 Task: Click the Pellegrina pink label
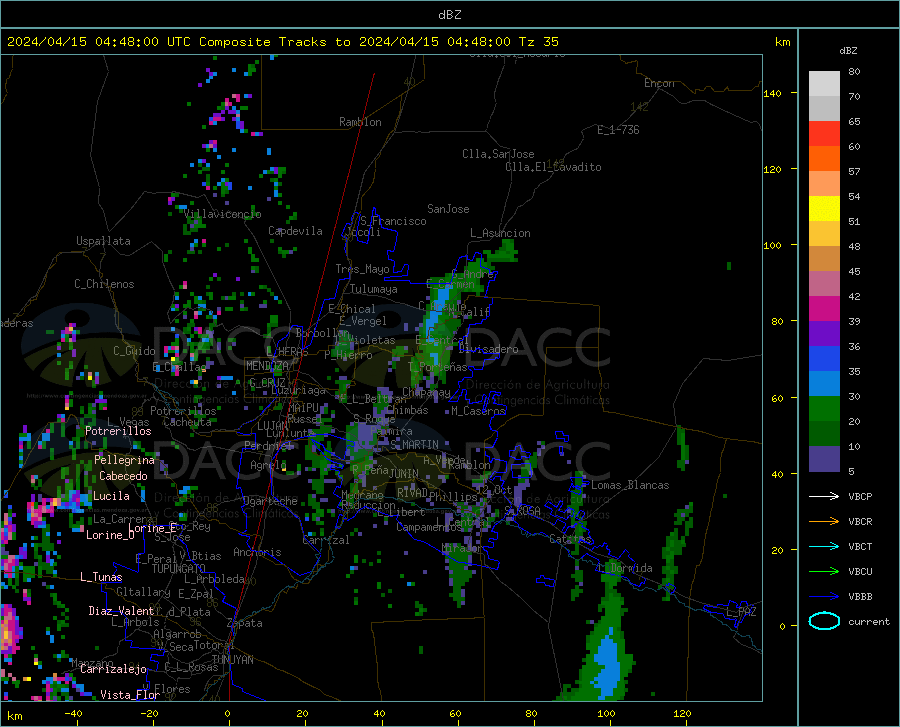tap(125, 460)
